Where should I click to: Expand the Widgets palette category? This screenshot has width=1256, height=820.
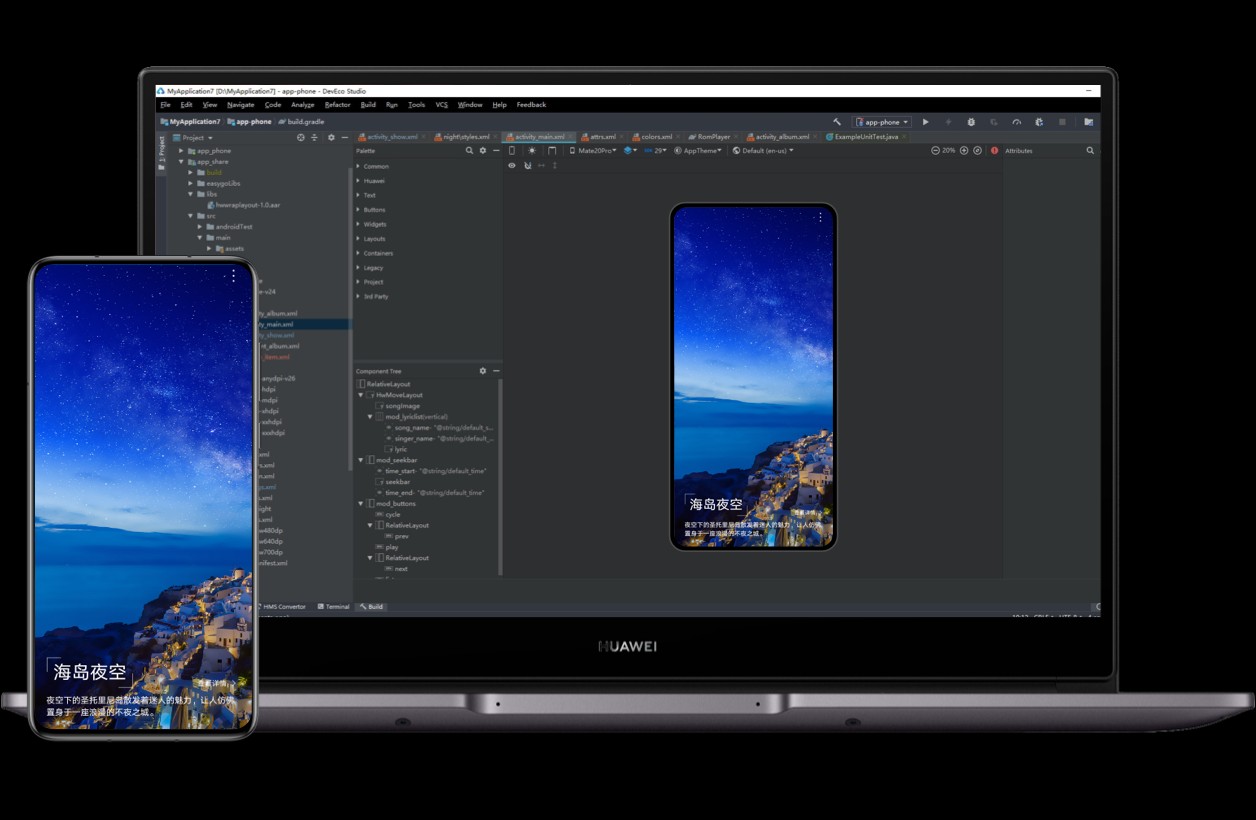pyautogui.click(x=375, y=224)
